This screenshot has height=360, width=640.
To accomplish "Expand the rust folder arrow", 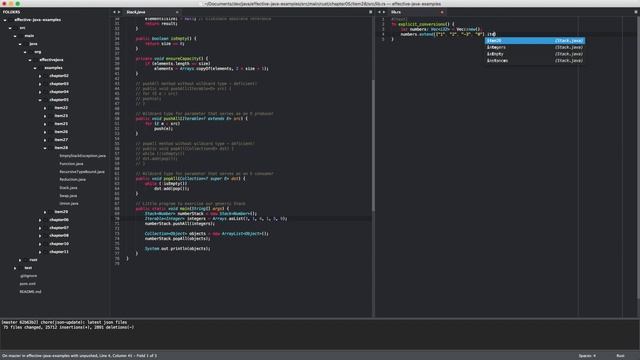I will point(20,260).
